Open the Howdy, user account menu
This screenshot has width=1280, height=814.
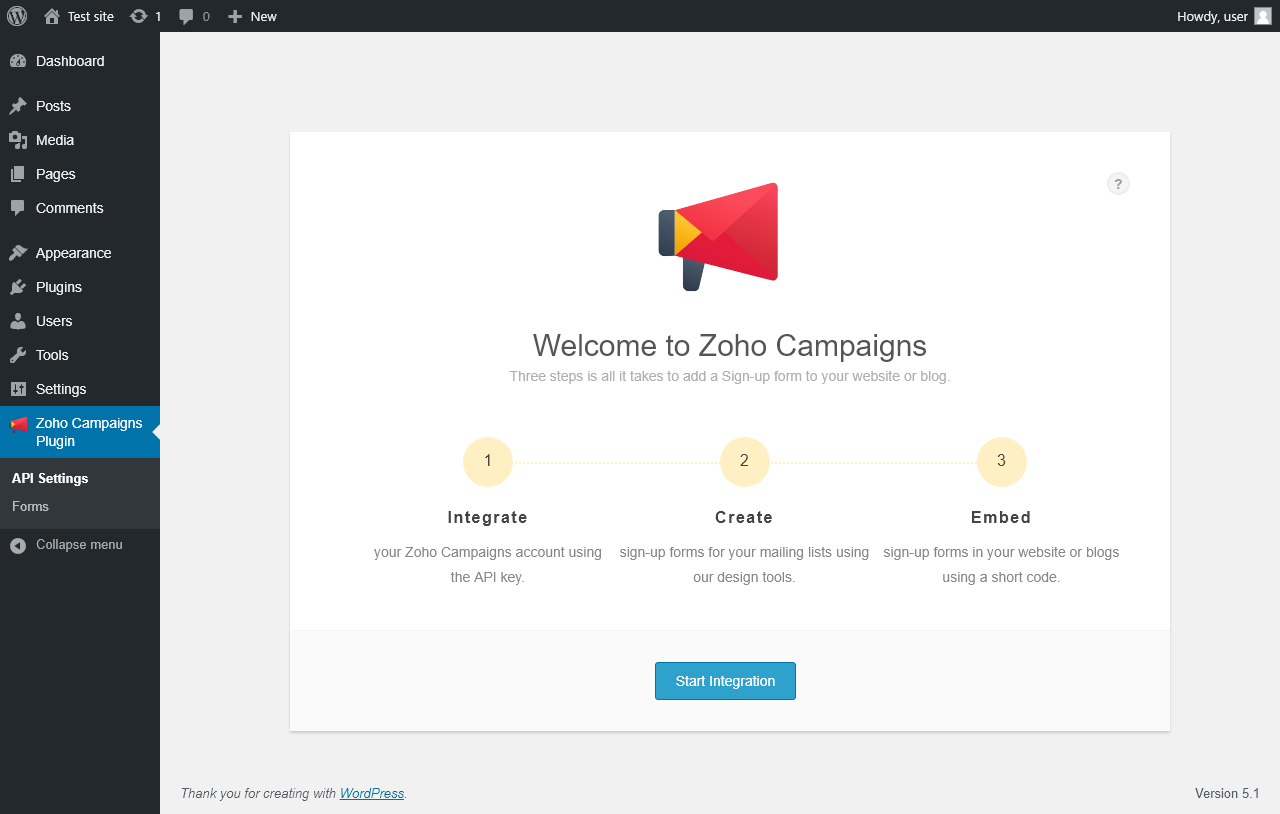click(1224, 16)
